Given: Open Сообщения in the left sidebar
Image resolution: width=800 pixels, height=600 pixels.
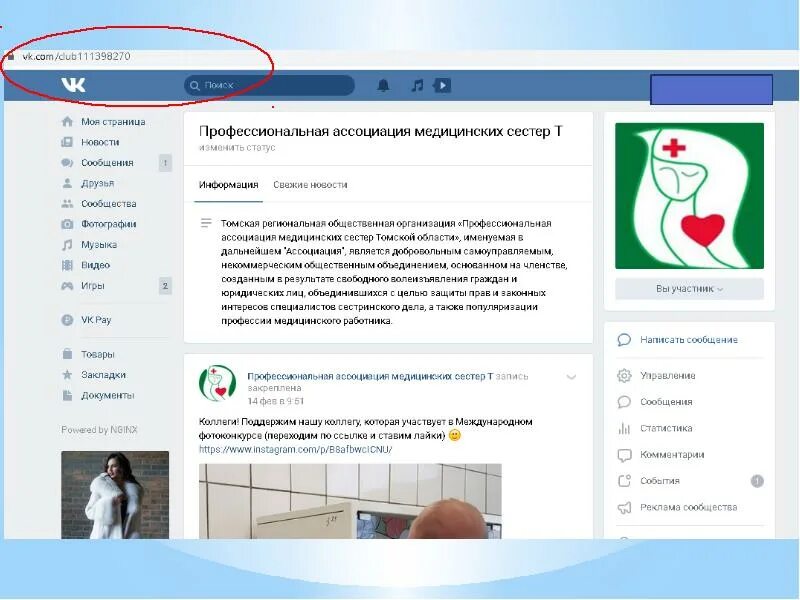Looking at the screenshot, I should [x=107, y=163].
